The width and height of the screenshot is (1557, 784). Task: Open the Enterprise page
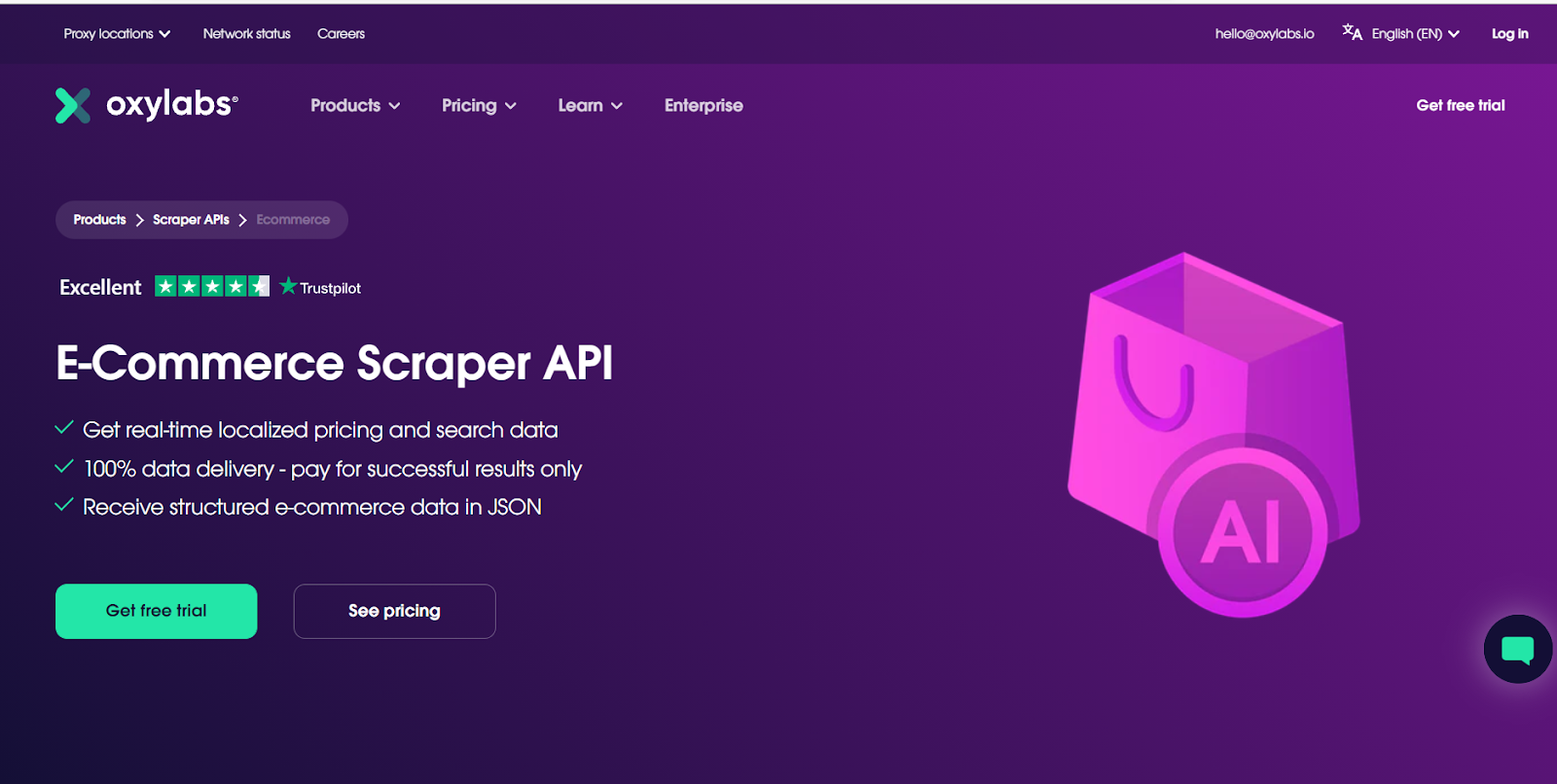[704, 105]
